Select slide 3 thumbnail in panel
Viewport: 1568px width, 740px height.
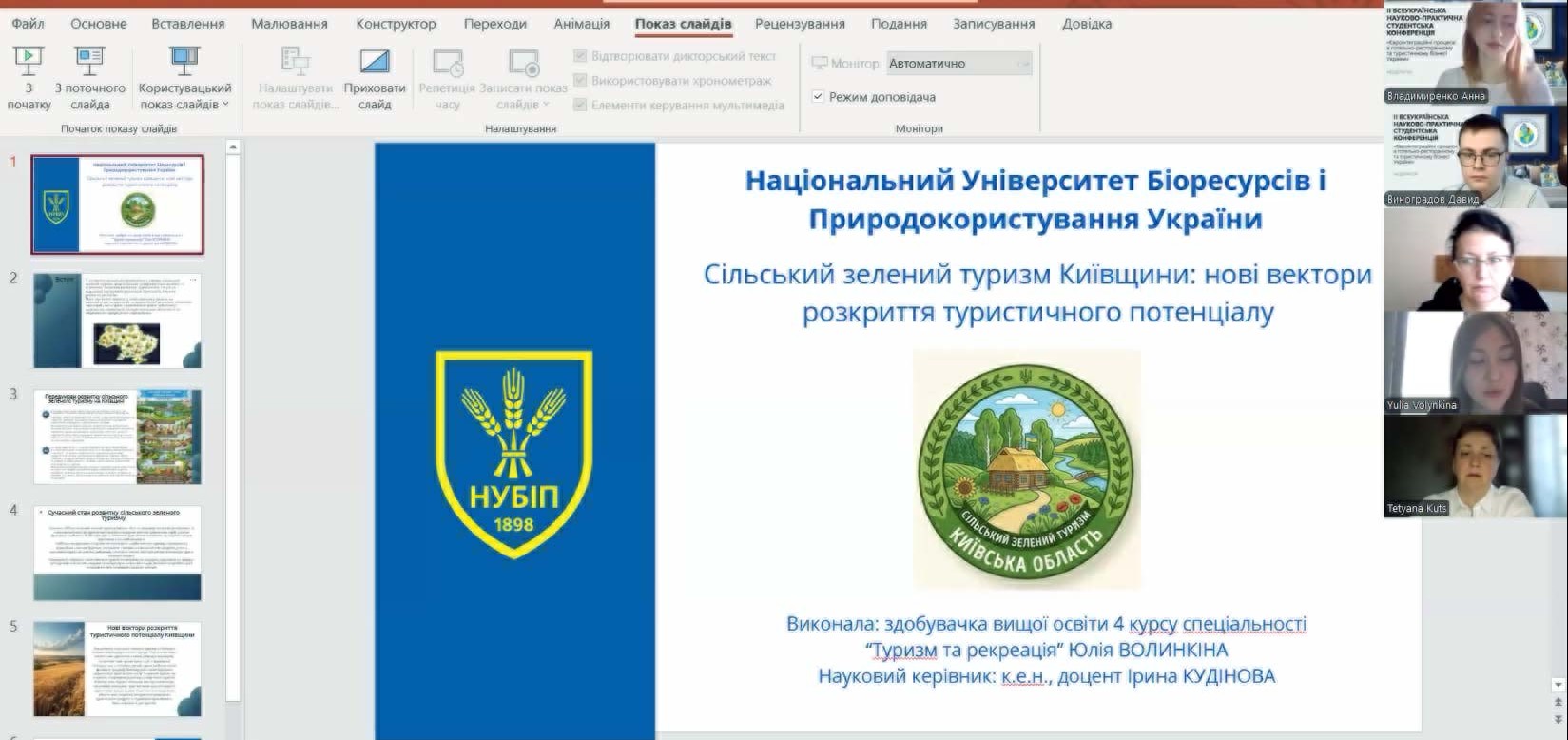[118, 437]
